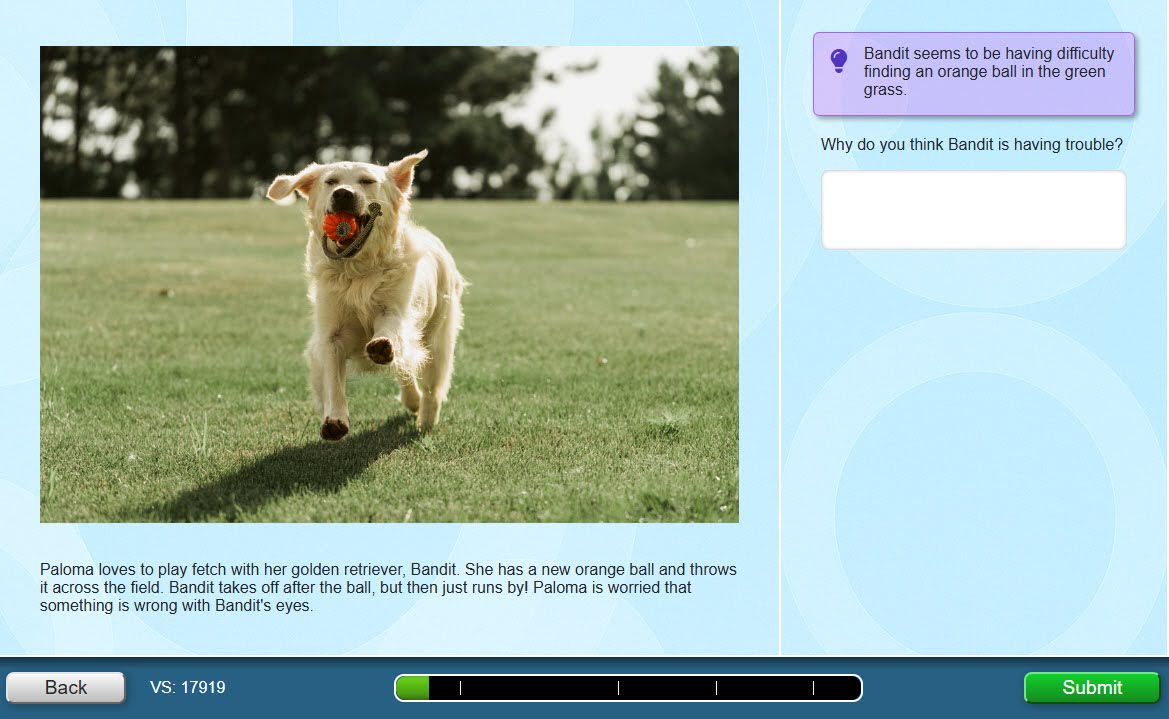The height and width of the screenshot is (719, 1169).
Task: Click the light blue background panel
Action: pyautogui.click(x=974, y=450)
